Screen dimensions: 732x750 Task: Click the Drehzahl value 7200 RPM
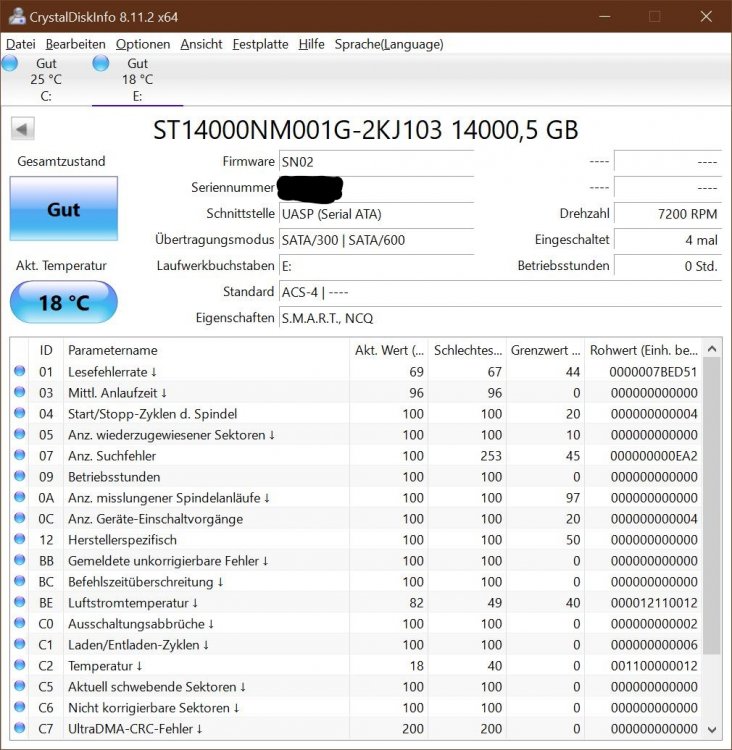[x=667, y=214]
